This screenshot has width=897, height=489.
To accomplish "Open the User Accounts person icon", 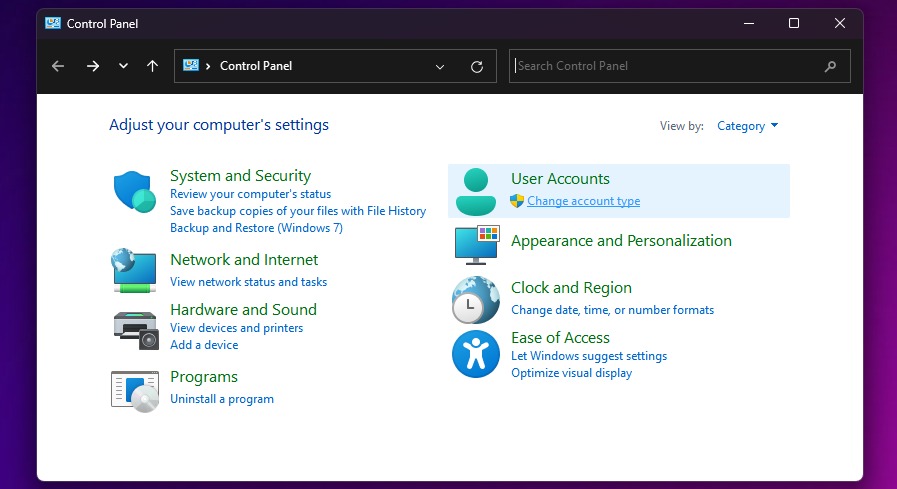I will (475, 192).
